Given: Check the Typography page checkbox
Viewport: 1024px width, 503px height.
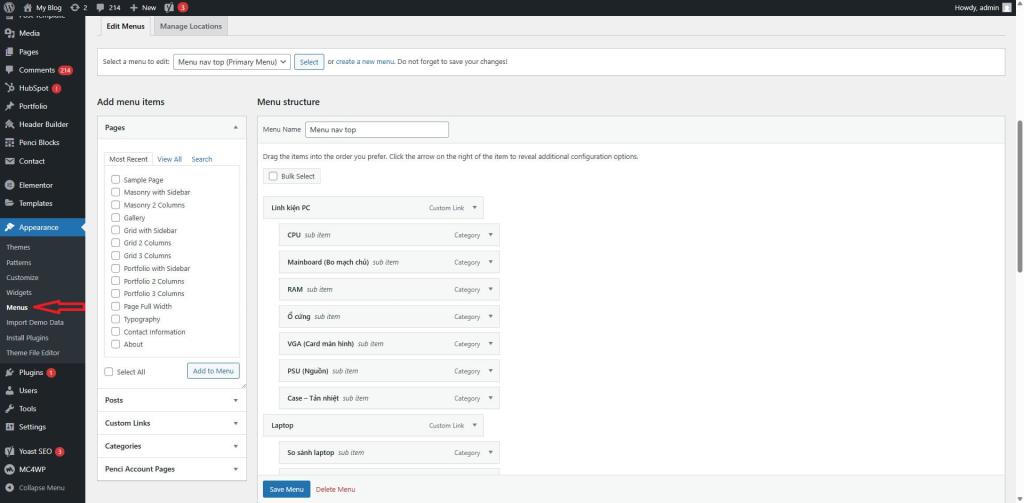Looking at the screenshot, I should tap(116, 319).
